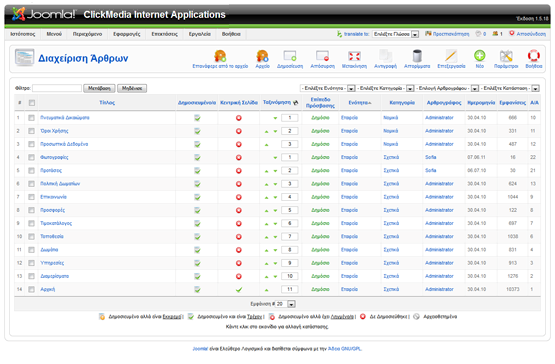Click the Φίλτρο filter text field
Viewport: 555px width, 364px height.
click(x=57, y=88)
